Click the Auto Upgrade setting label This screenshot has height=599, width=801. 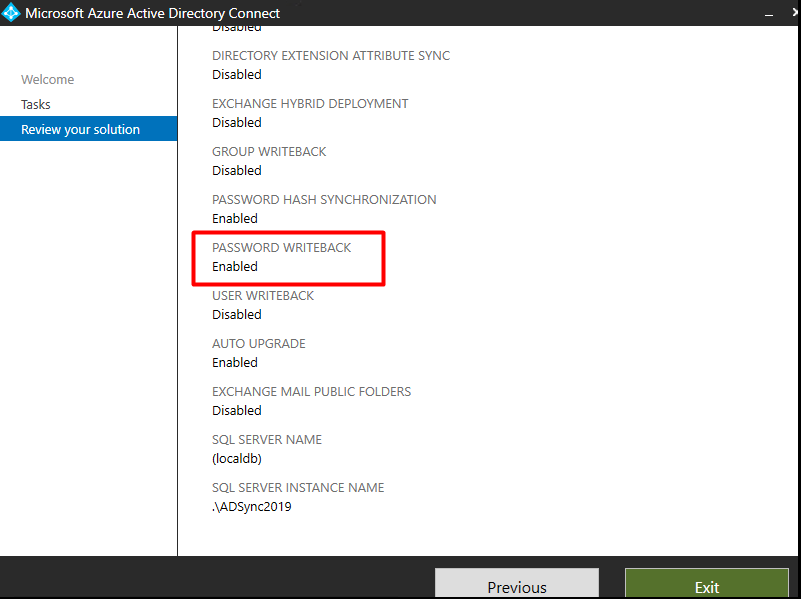pyautogui.click(x=259, y=344)
